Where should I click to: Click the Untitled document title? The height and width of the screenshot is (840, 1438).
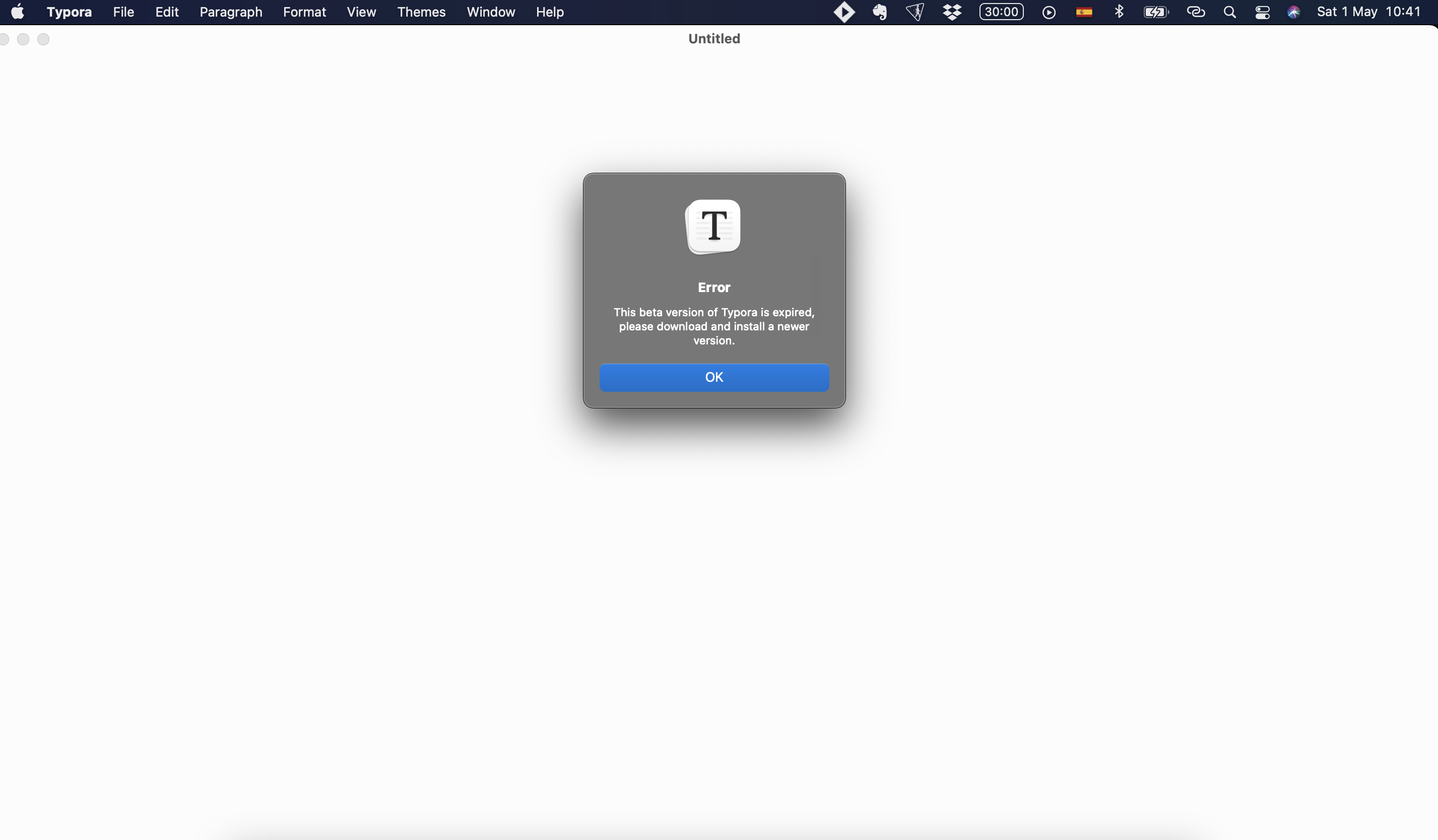pos(713,38)
